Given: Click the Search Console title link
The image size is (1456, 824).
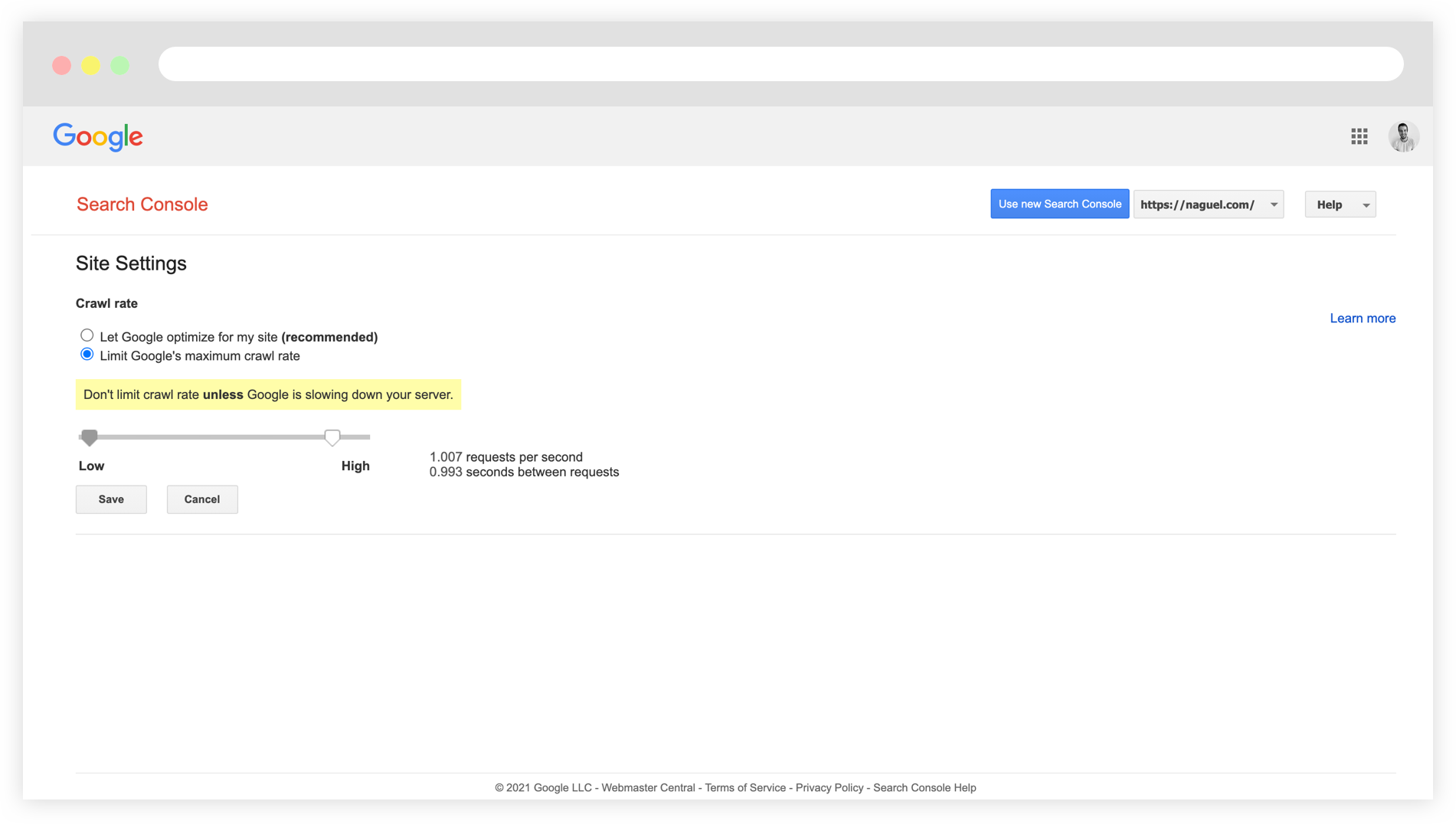Looking at the screenshot, I should tap(142, 204).
